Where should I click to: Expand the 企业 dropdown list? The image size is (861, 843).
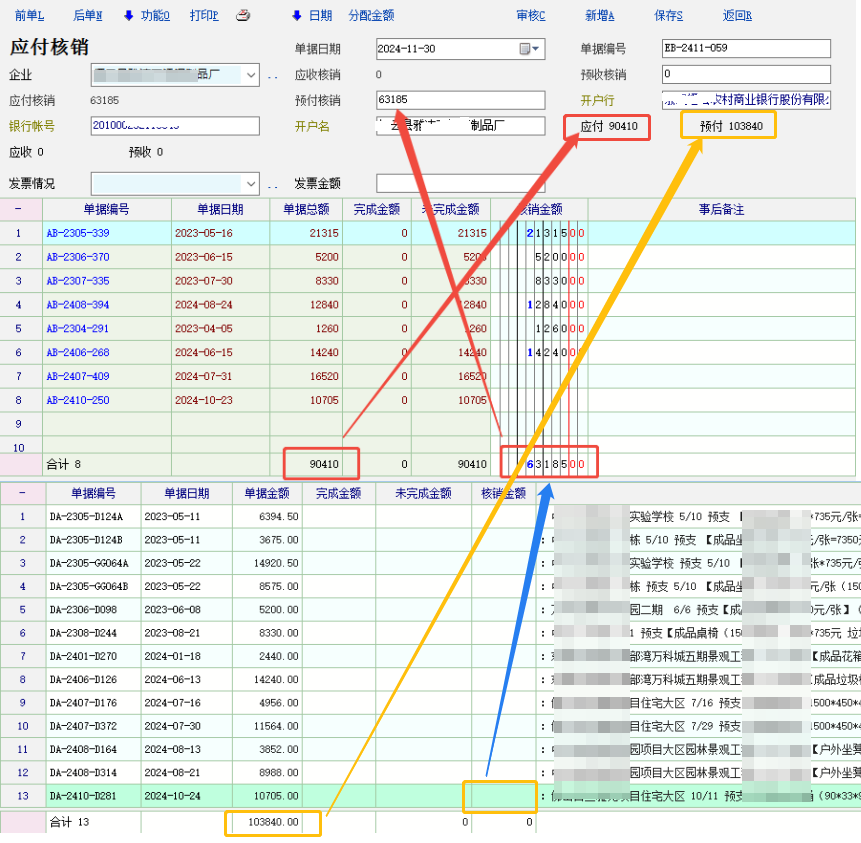250,75
